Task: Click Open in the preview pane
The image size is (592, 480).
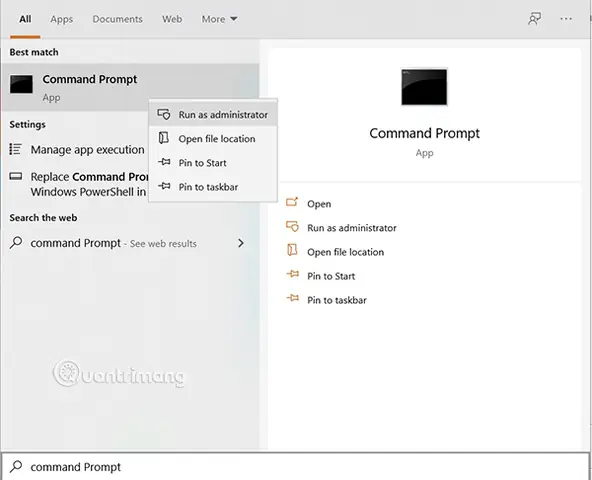Action: tap(319, 204)
